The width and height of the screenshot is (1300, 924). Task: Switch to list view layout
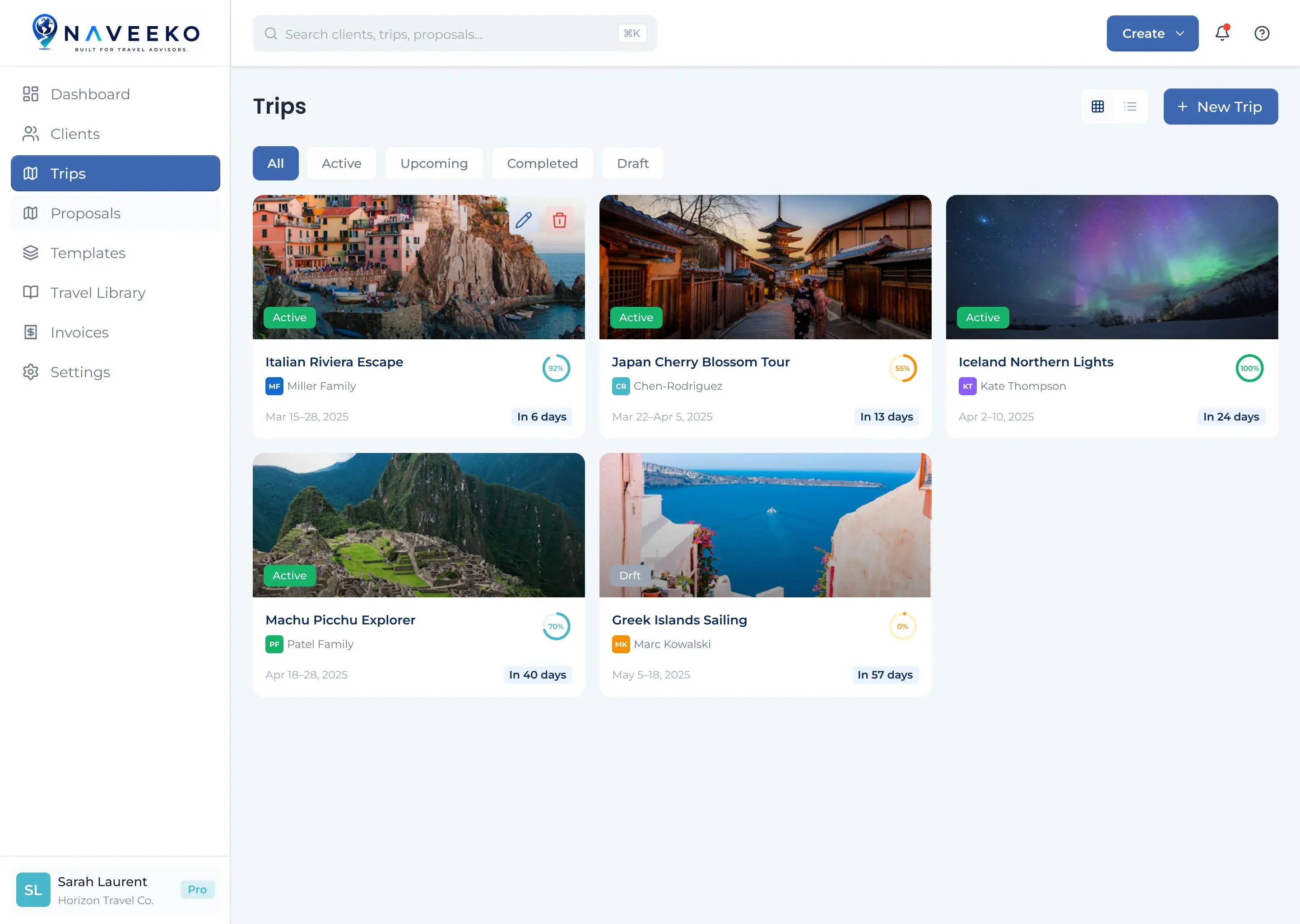coord(1130,106)
